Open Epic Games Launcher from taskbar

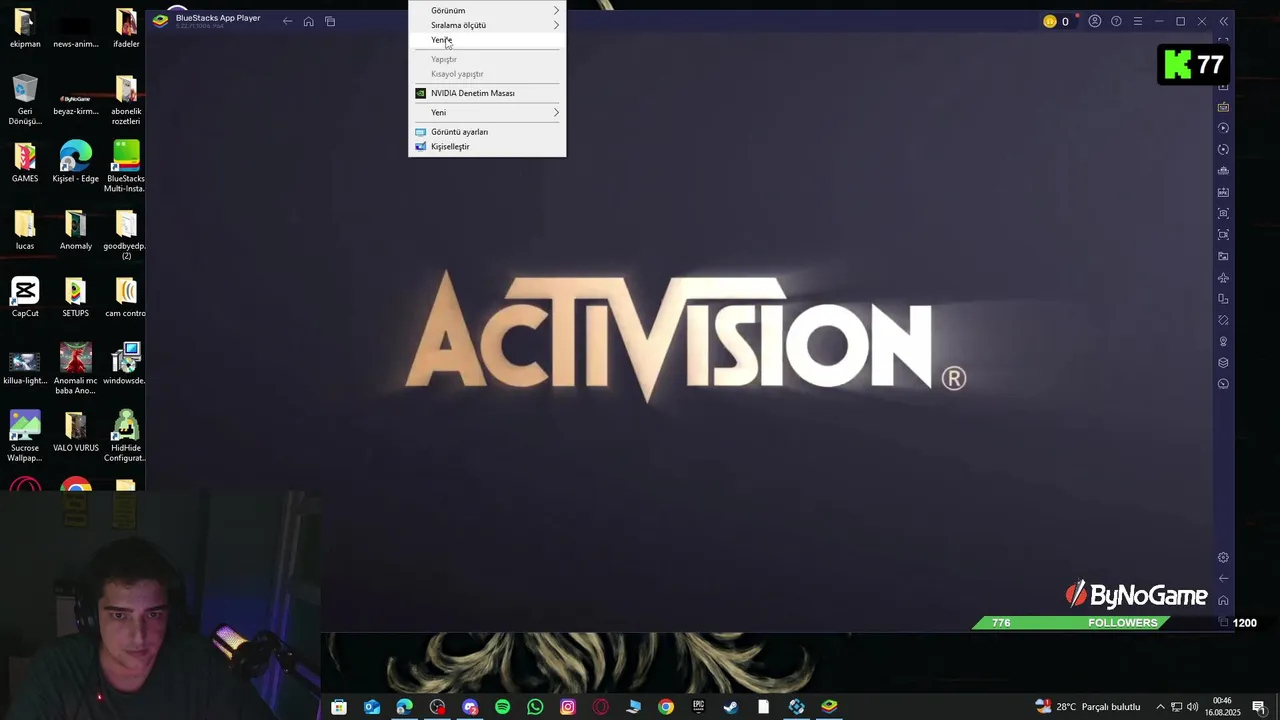click(x=698, y=707)
